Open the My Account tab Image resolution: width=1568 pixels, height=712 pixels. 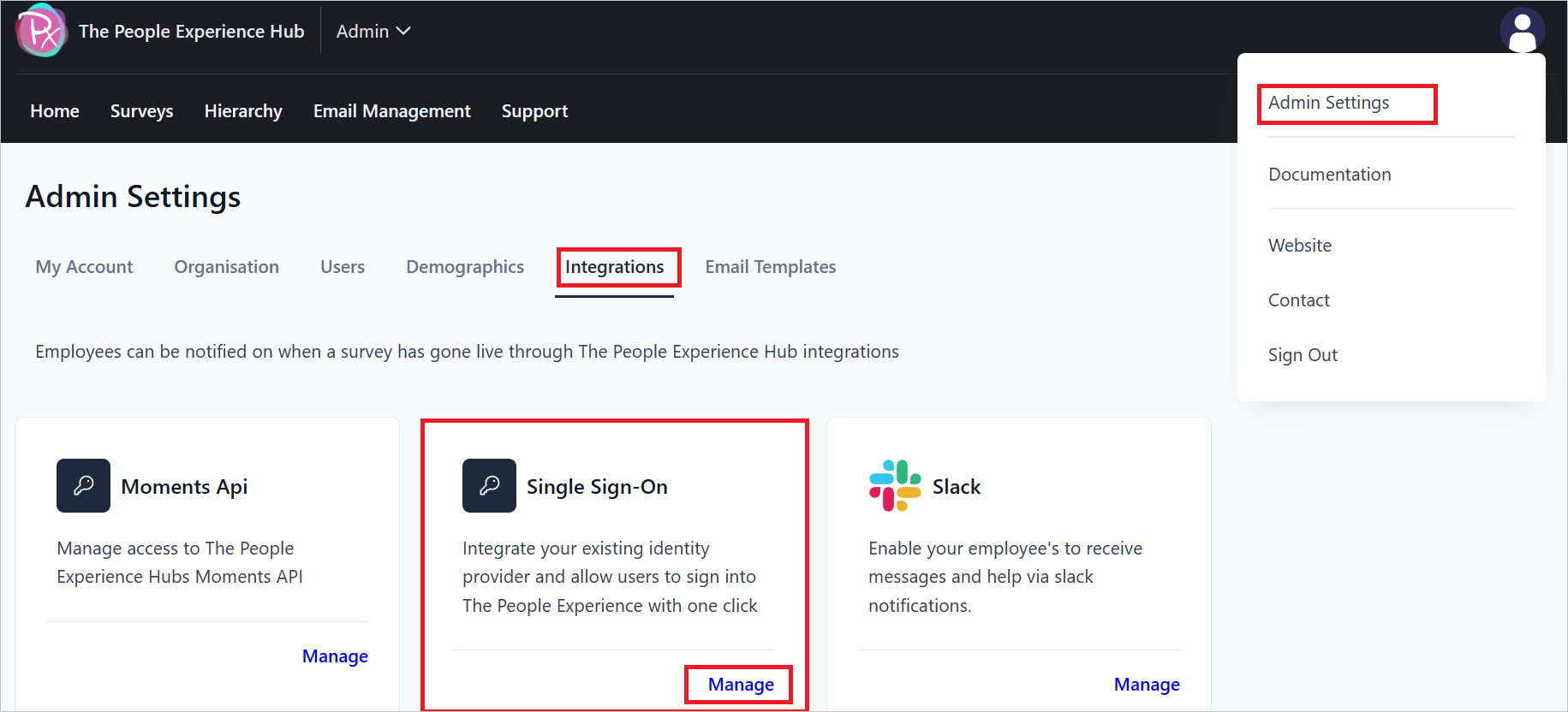pyautogui.click(x=84, y=267)
